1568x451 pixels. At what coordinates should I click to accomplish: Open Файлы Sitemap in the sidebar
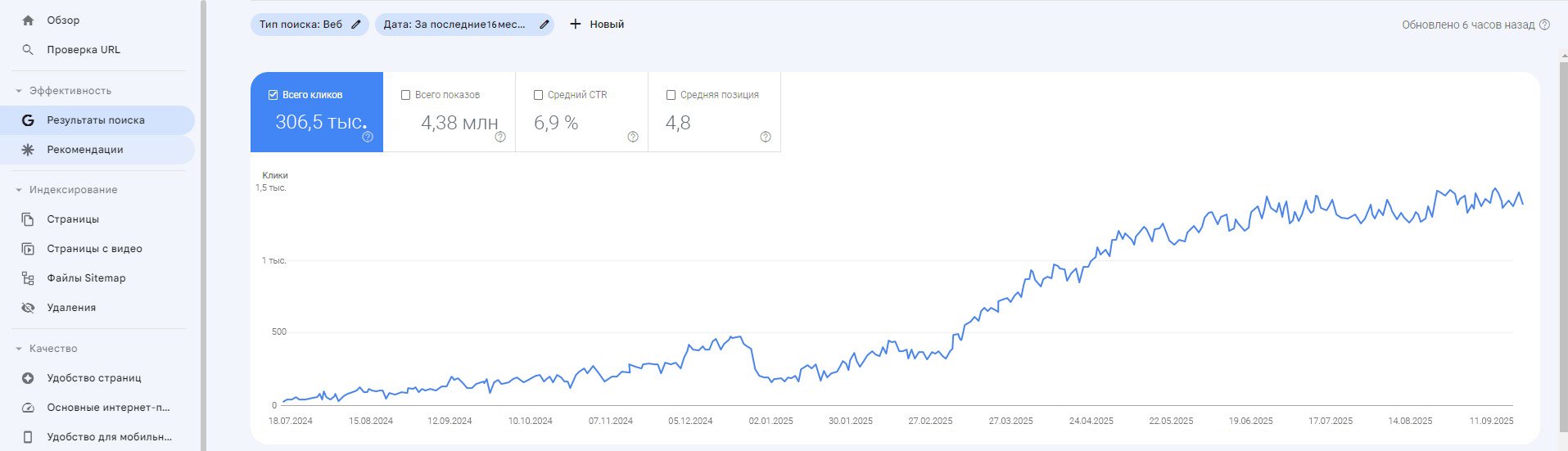(86, 278)
